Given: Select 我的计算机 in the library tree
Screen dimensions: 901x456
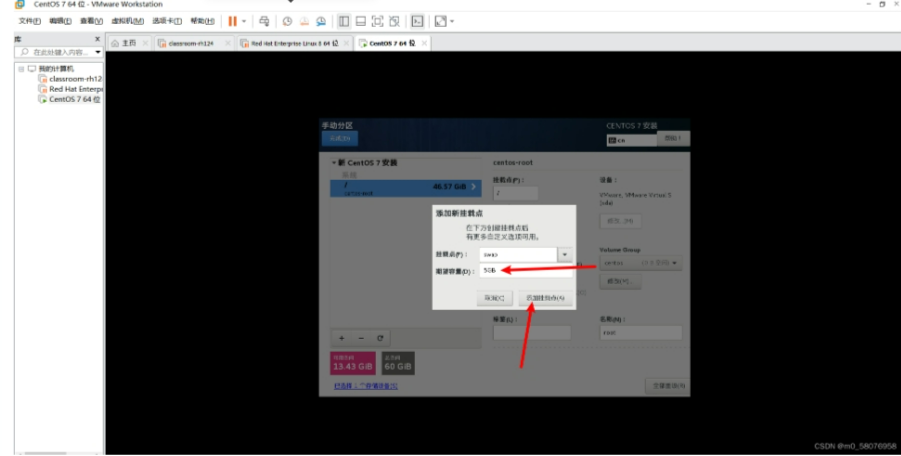Looking at the screenshot, I should (56, 69).
